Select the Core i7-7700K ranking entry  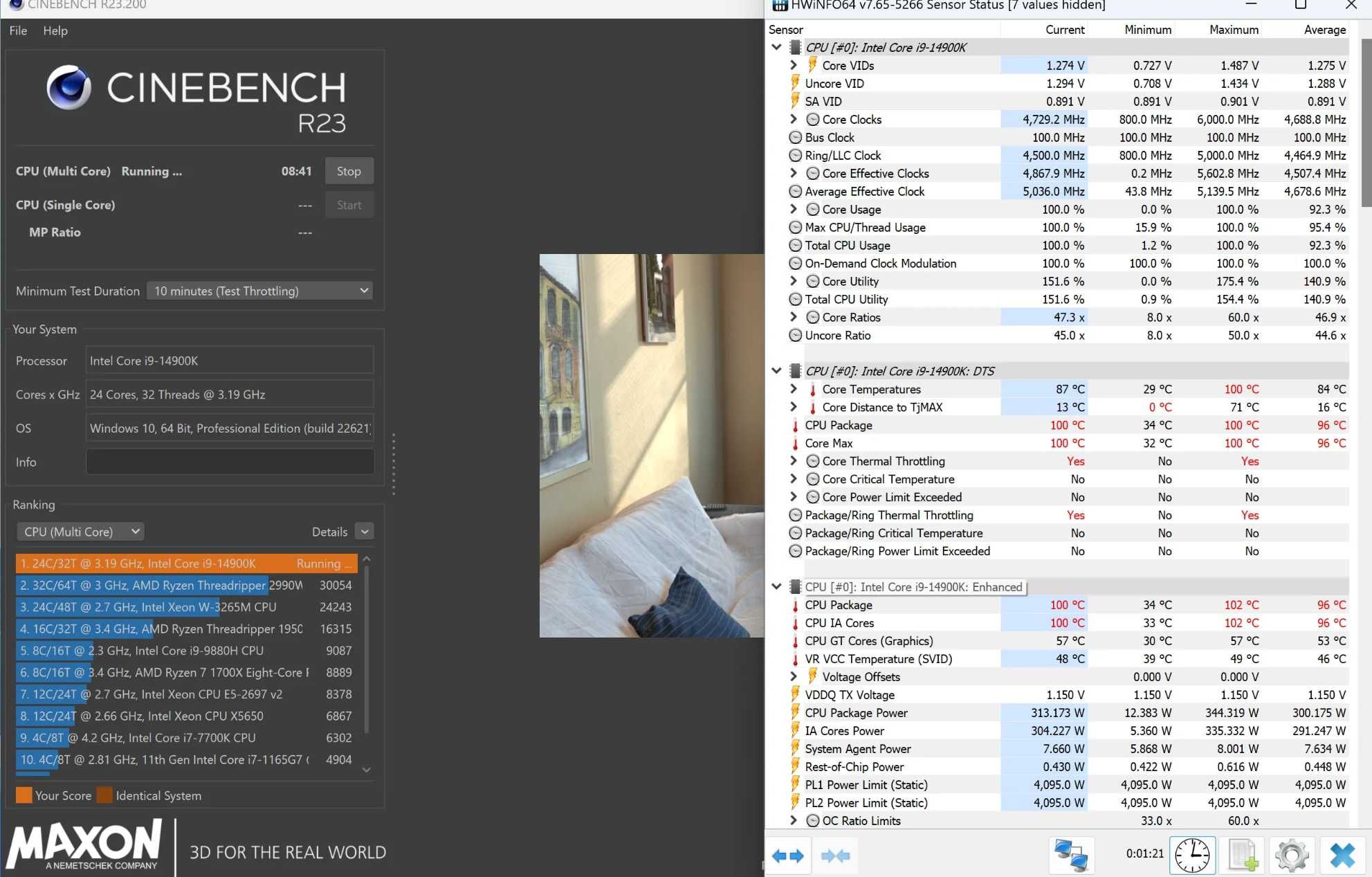(186, 738)
